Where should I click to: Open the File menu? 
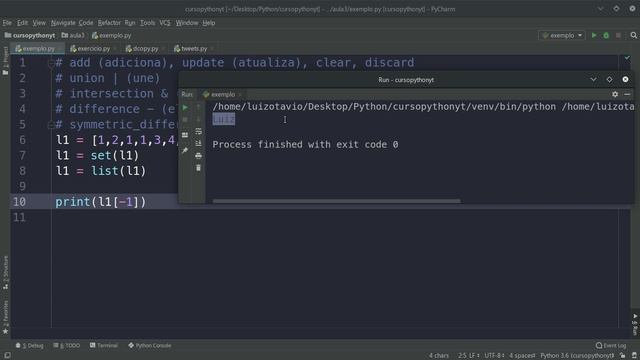click(x=7, y=23)
